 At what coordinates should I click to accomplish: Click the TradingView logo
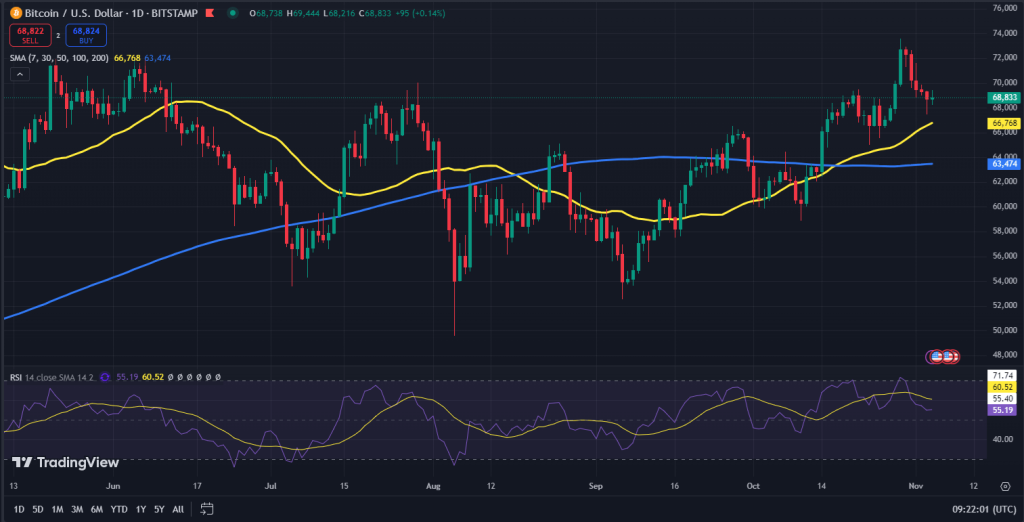(x=66, y=463)
